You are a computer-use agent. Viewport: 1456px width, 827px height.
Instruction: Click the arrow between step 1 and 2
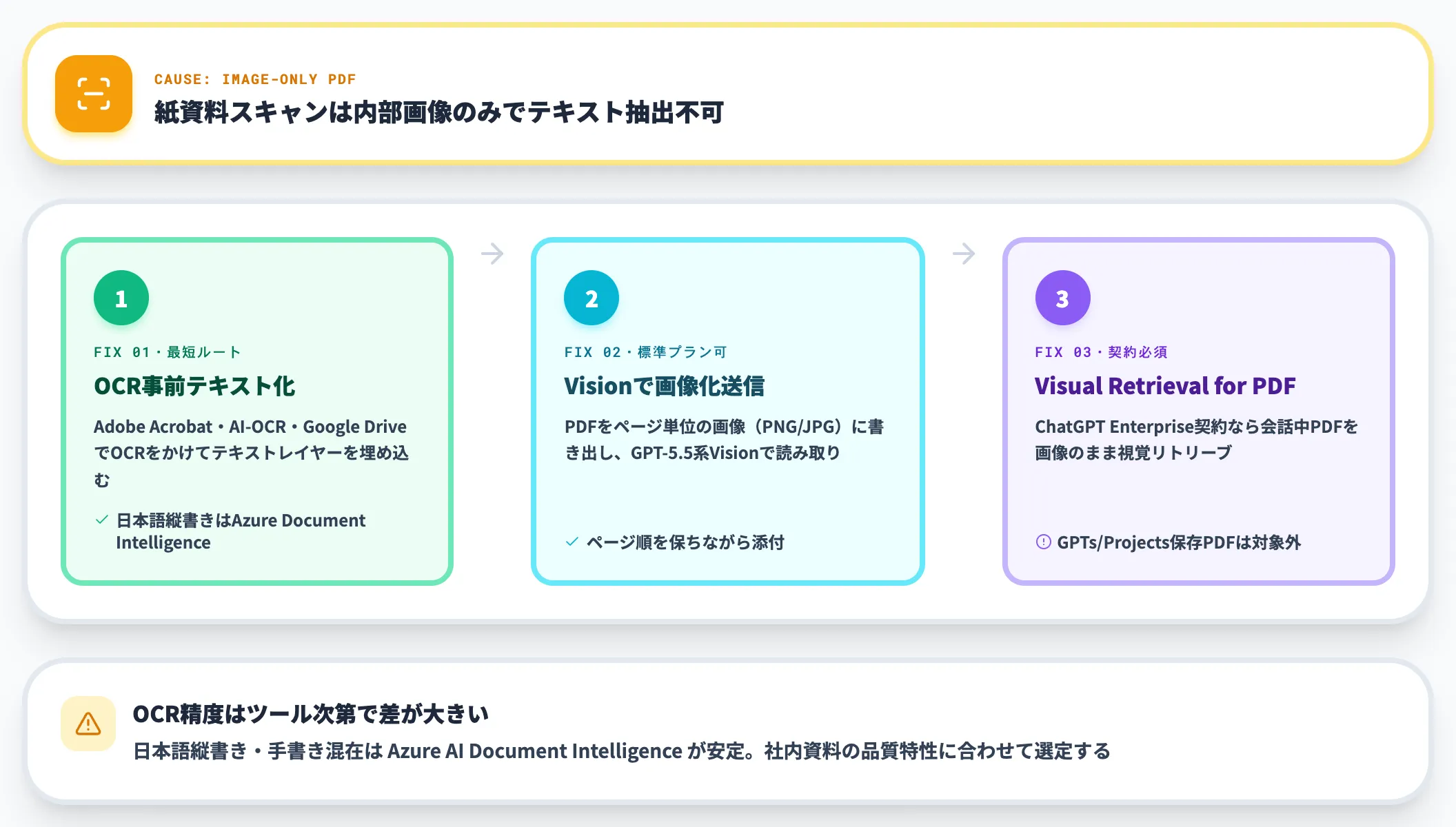point(492,254)
